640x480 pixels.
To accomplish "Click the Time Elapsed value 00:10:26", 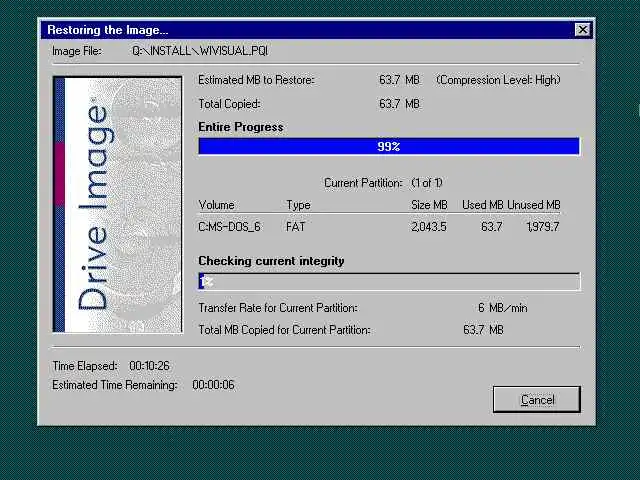I will [149, 366].
